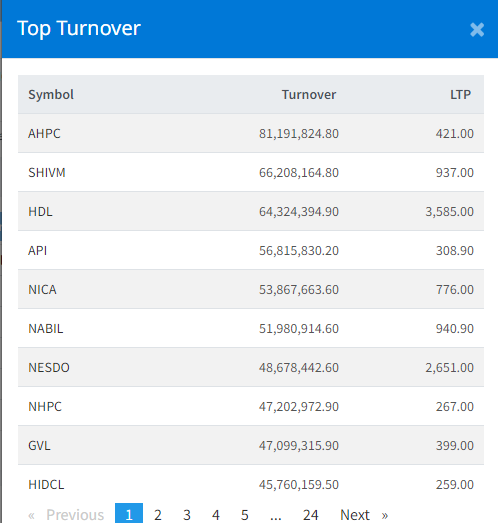Sort by the Symbol column header
This screenshot has height=523, width=498.
(x=51, y=95)
